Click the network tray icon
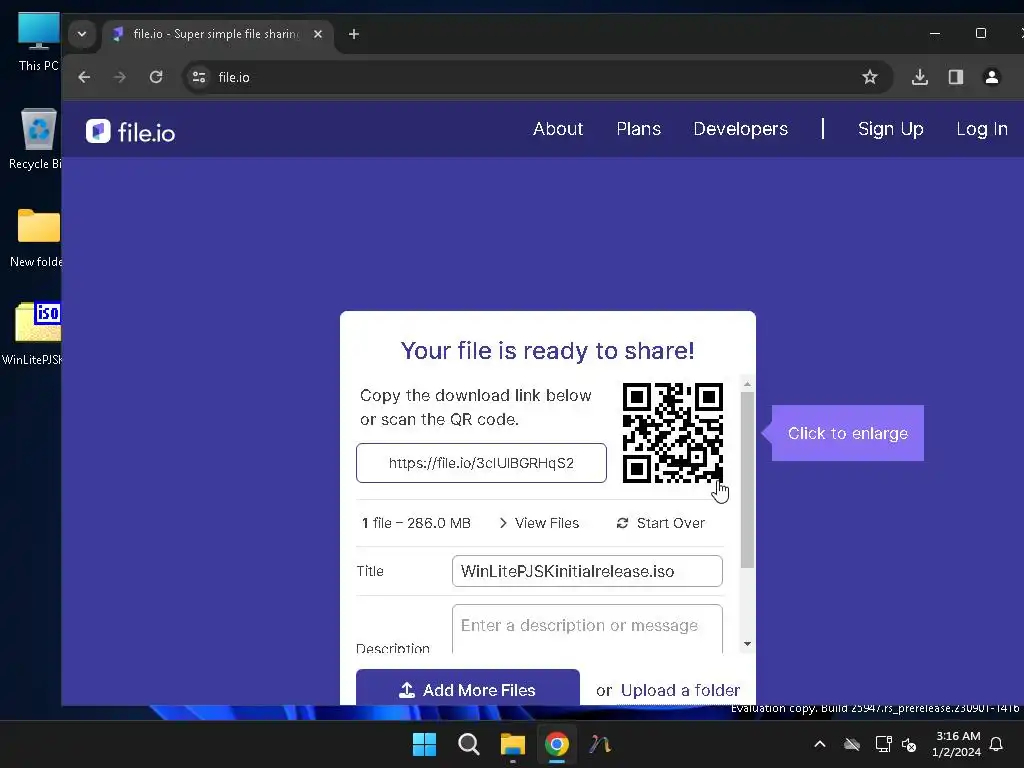The width and height of the screenshot is (1024, 768). (x=883, y=744)
